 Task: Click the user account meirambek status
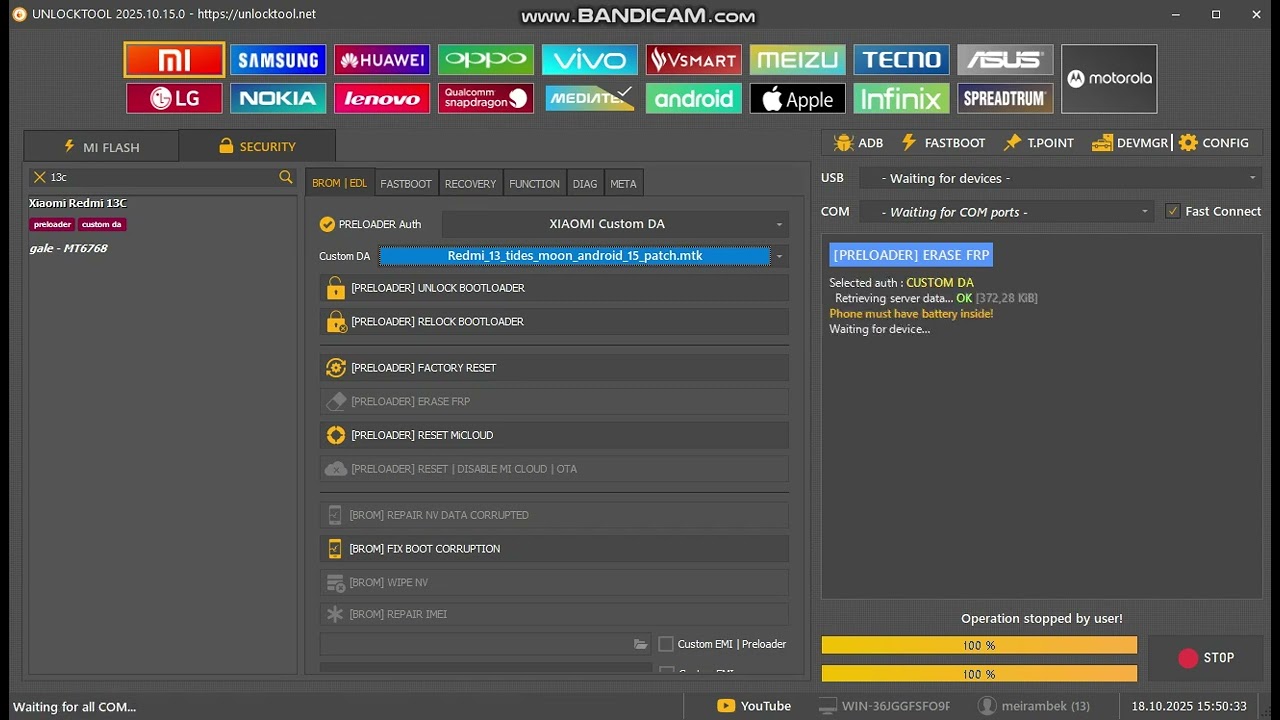pos(1034,706)
